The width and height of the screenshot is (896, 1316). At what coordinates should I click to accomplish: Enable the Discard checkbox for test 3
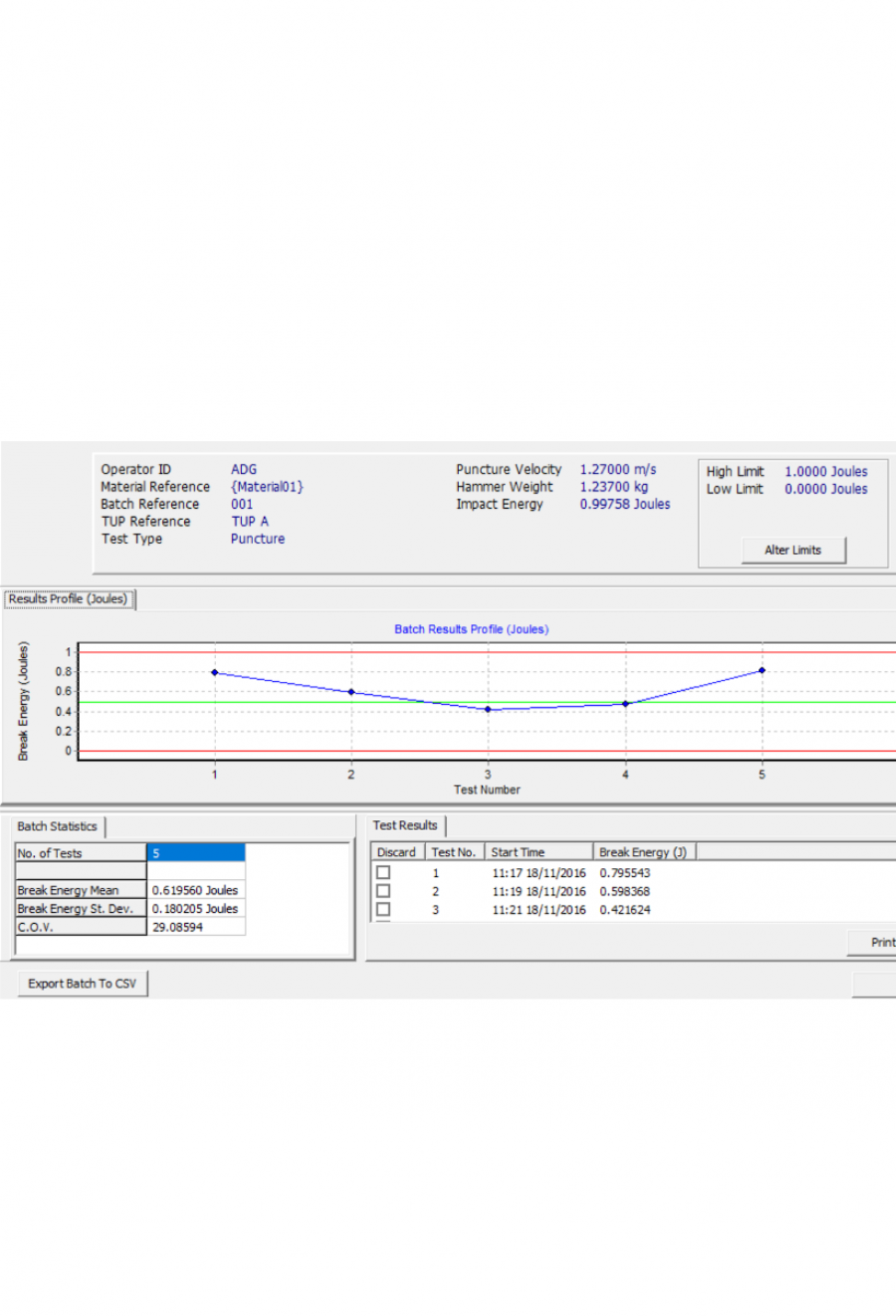click(x=383, y=910)
